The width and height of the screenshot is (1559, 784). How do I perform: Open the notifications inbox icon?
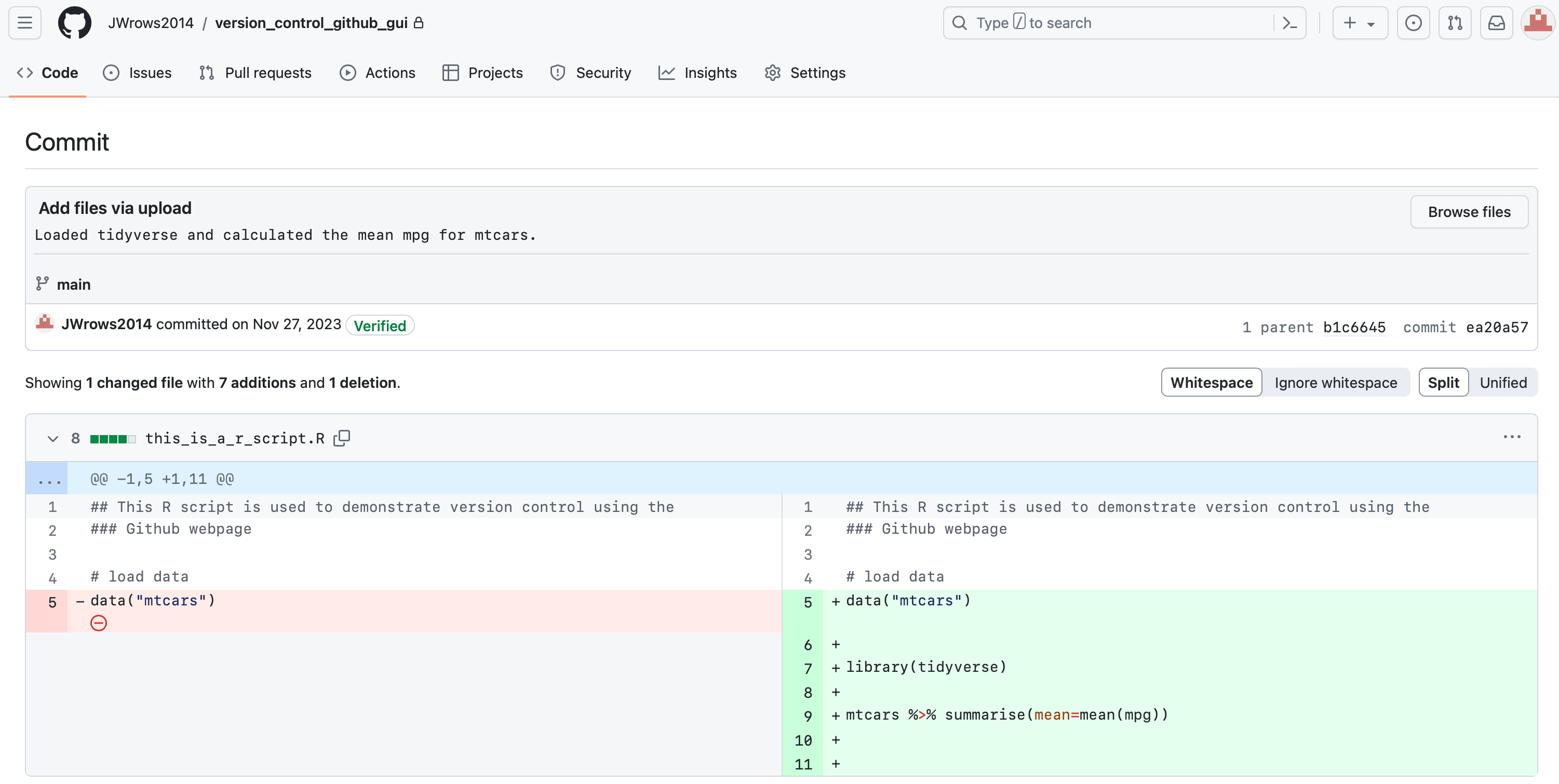tap(1496, 23)
